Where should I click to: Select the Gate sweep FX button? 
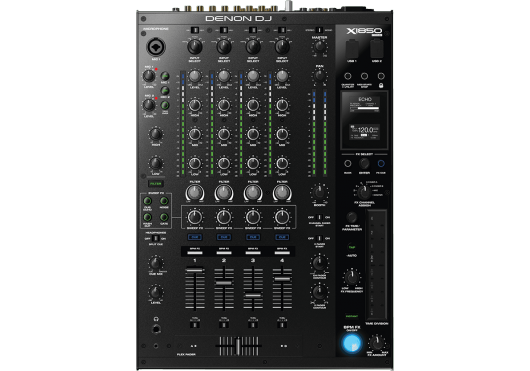tap(164, 217)
